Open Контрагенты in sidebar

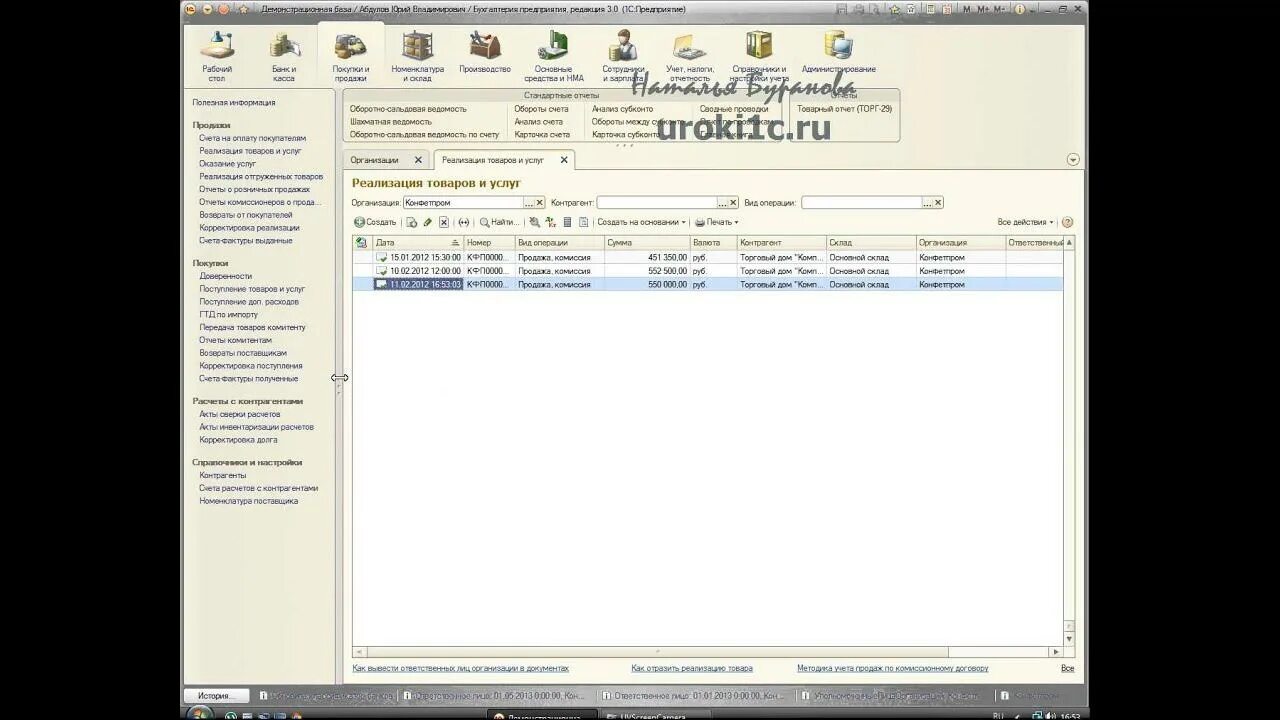click(x=222, y=475)
